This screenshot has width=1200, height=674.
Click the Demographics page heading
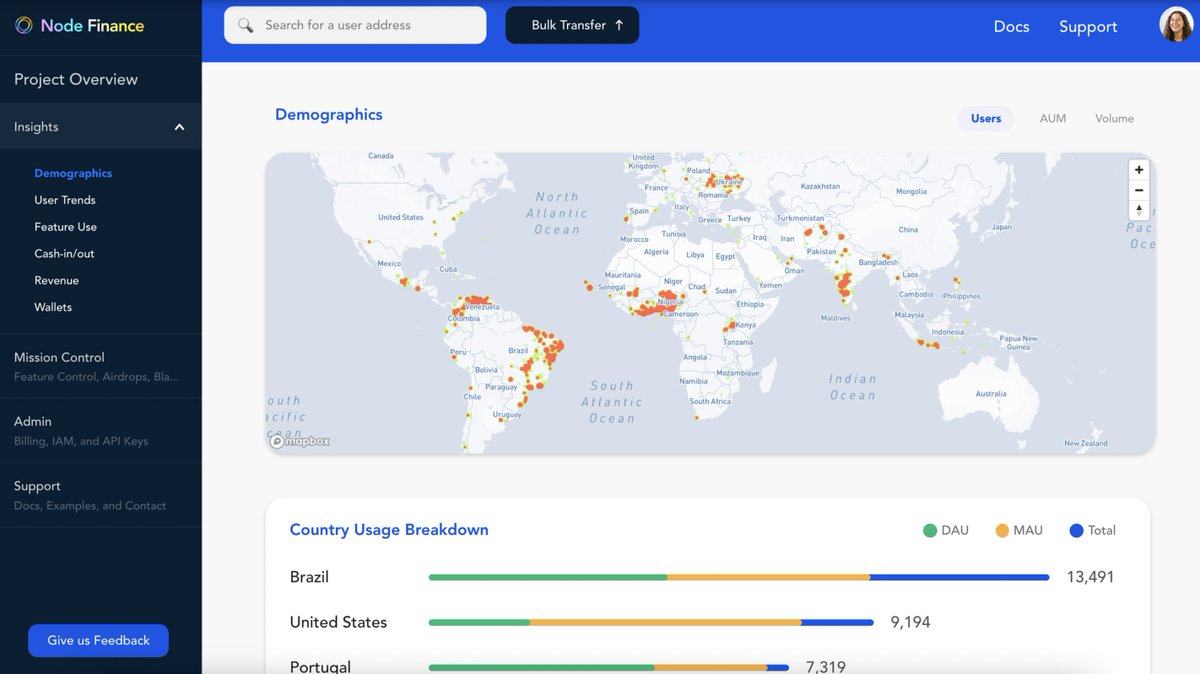coord(329,114)
